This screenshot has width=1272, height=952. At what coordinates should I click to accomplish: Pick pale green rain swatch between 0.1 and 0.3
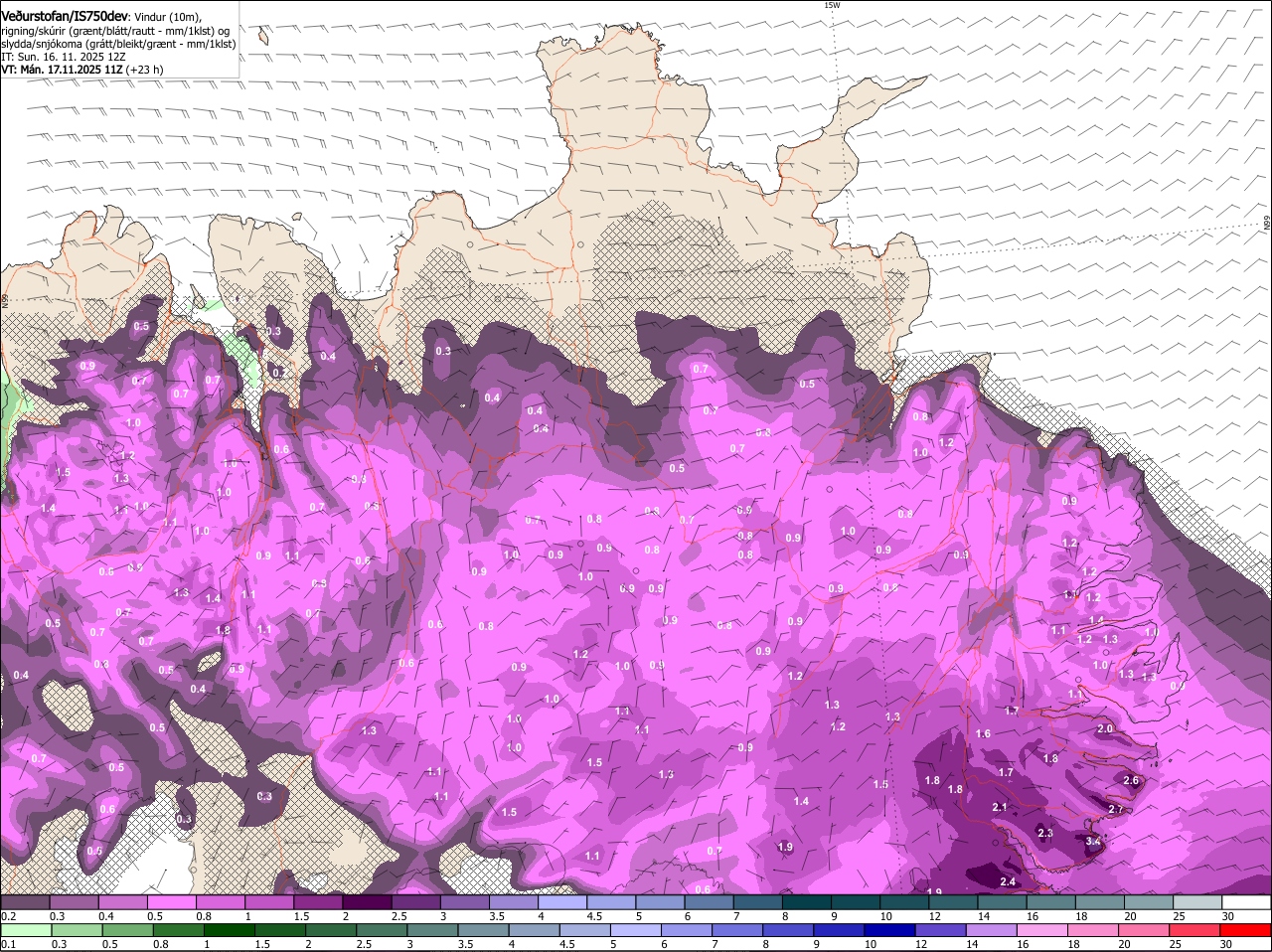[x=25, y=929]
